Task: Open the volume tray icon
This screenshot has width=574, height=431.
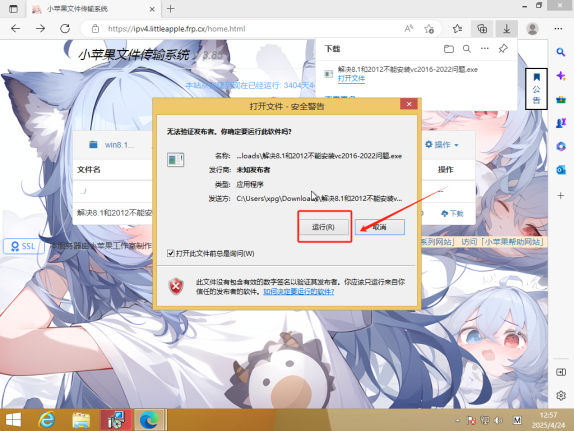Action: (498, 420)
